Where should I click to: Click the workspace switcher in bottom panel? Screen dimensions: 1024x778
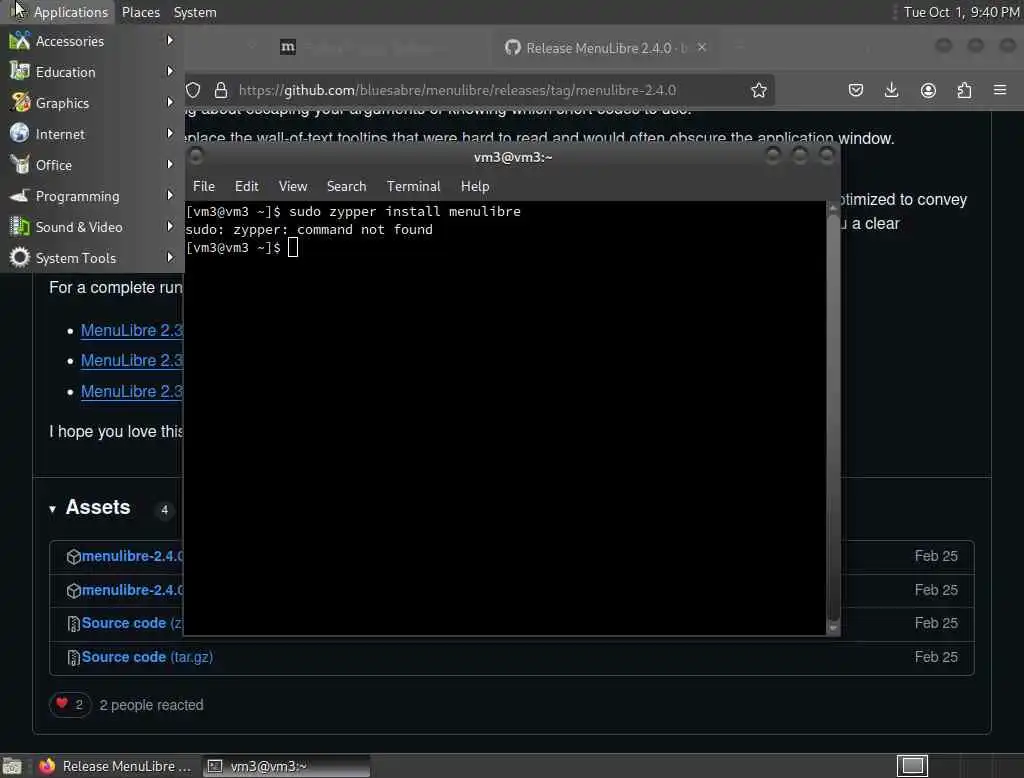(x=912, y=766)
